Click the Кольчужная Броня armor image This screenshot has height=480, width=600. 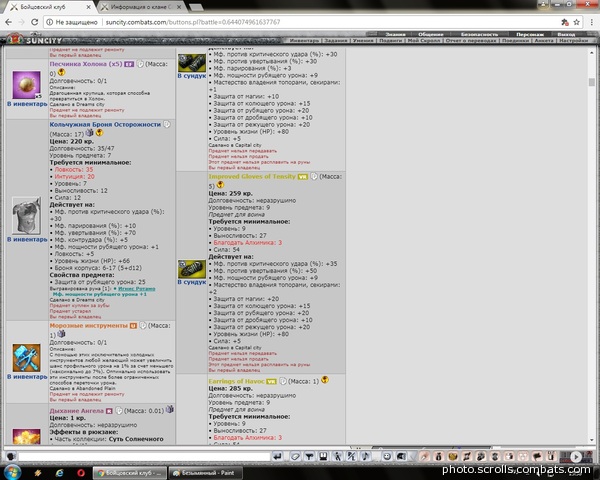[x=26, y=216]
